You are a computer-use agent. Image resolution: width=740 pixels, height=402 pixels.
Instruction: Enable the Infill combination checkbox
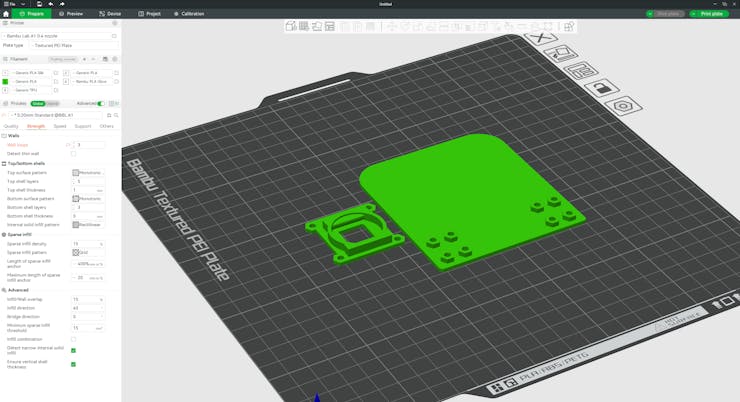pyautogui.click(x=73, y=339)
